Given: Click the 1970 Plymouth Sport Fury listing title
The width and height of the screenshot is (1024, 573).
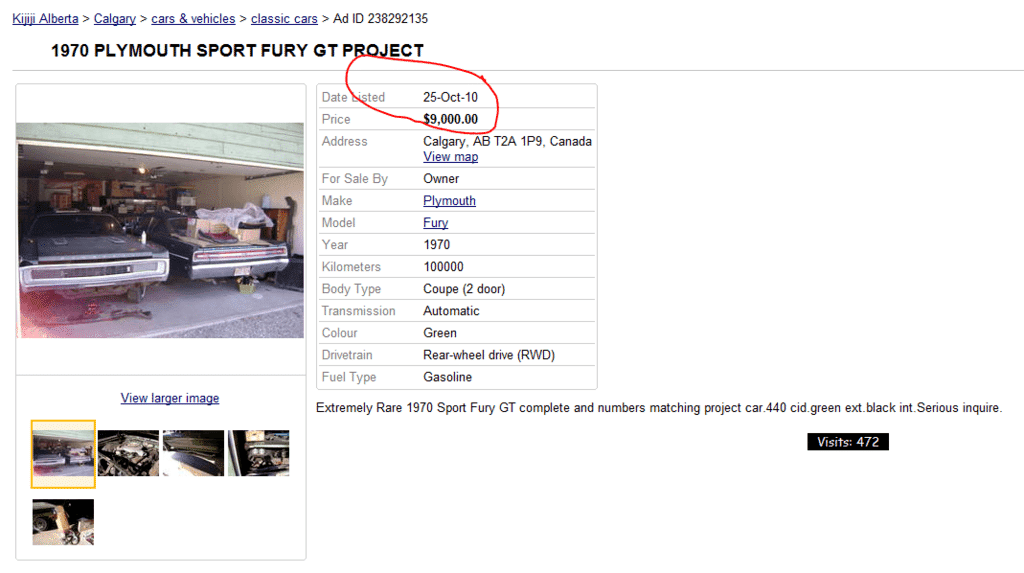Looking at the screenshot, I should (x=237, y=51).
